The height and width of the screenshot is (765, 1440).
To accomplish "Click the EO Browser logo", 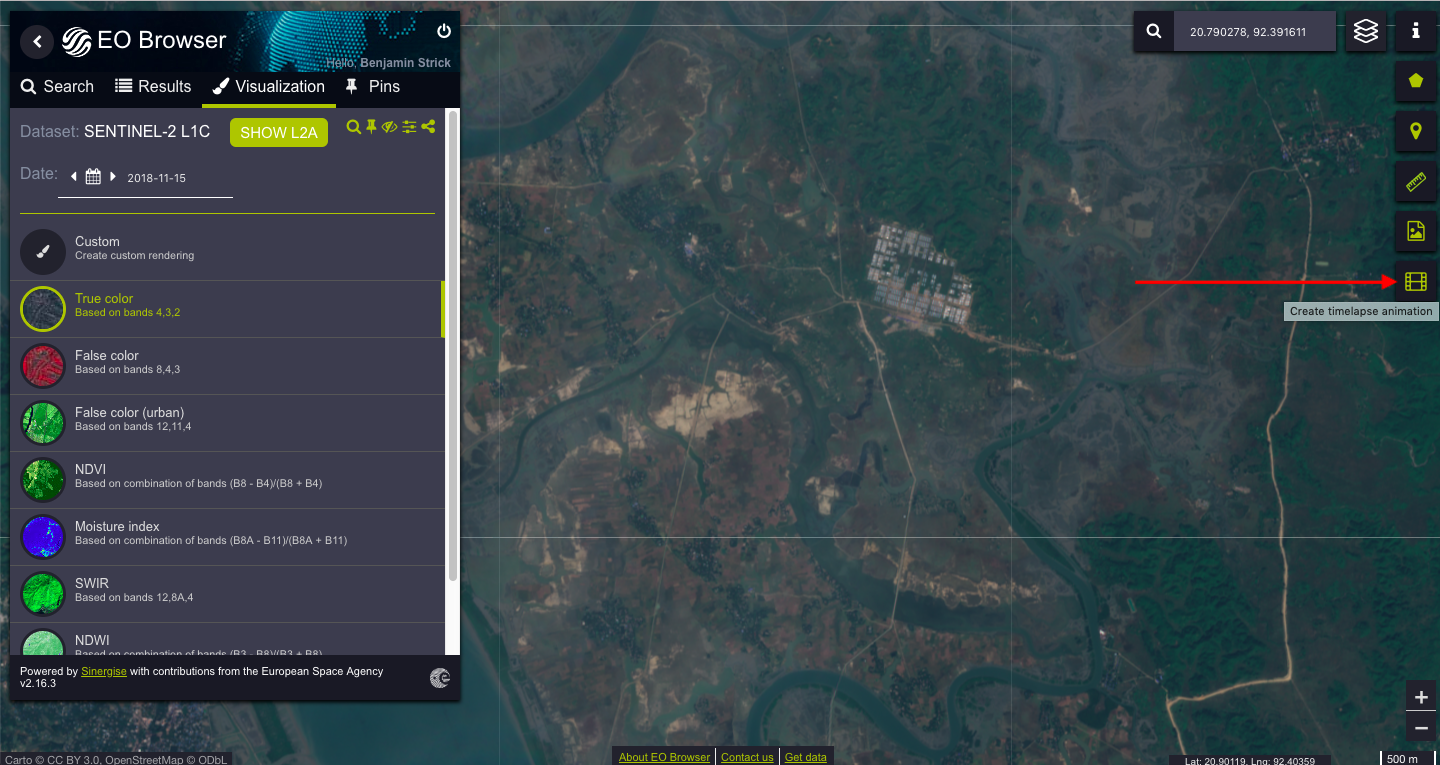I will [x=145, y=41].
